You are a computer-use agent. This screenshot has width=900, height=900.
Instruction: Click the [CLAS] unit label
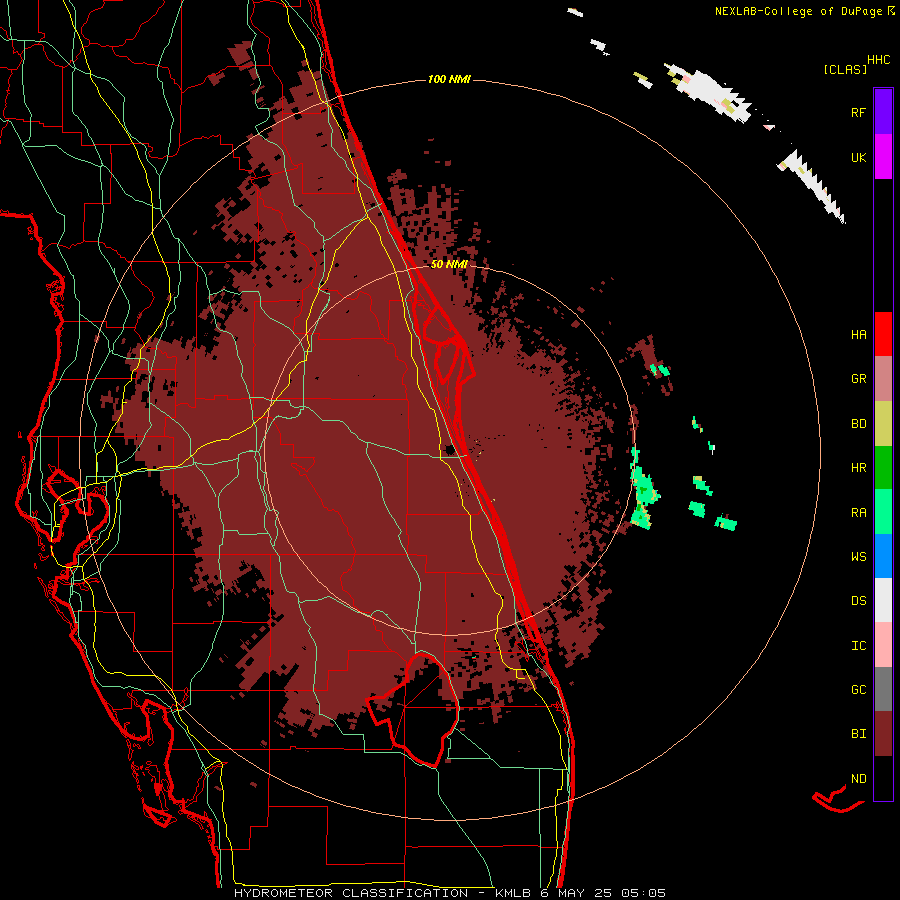(x=845, y=70)
